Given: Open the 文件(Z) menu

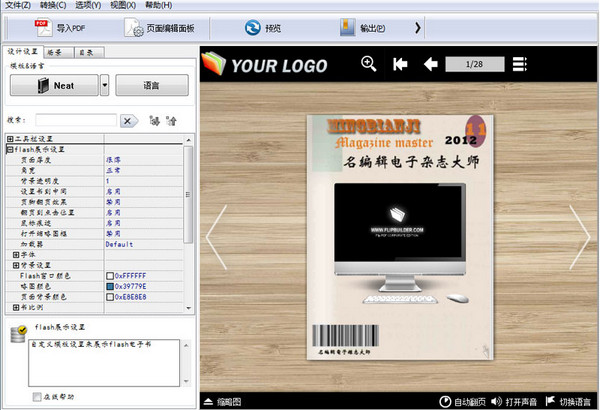Looking at the screenshot, I should point(18,5).
